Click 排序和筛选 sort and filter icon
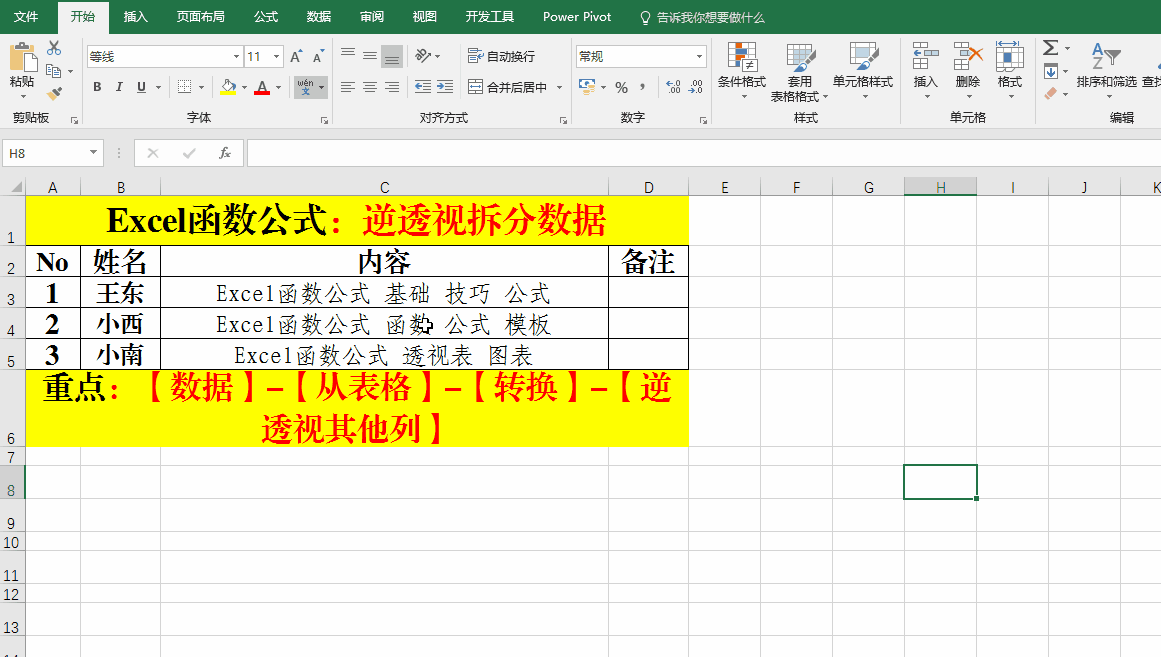1161x657 pixels. [1106, 68]
